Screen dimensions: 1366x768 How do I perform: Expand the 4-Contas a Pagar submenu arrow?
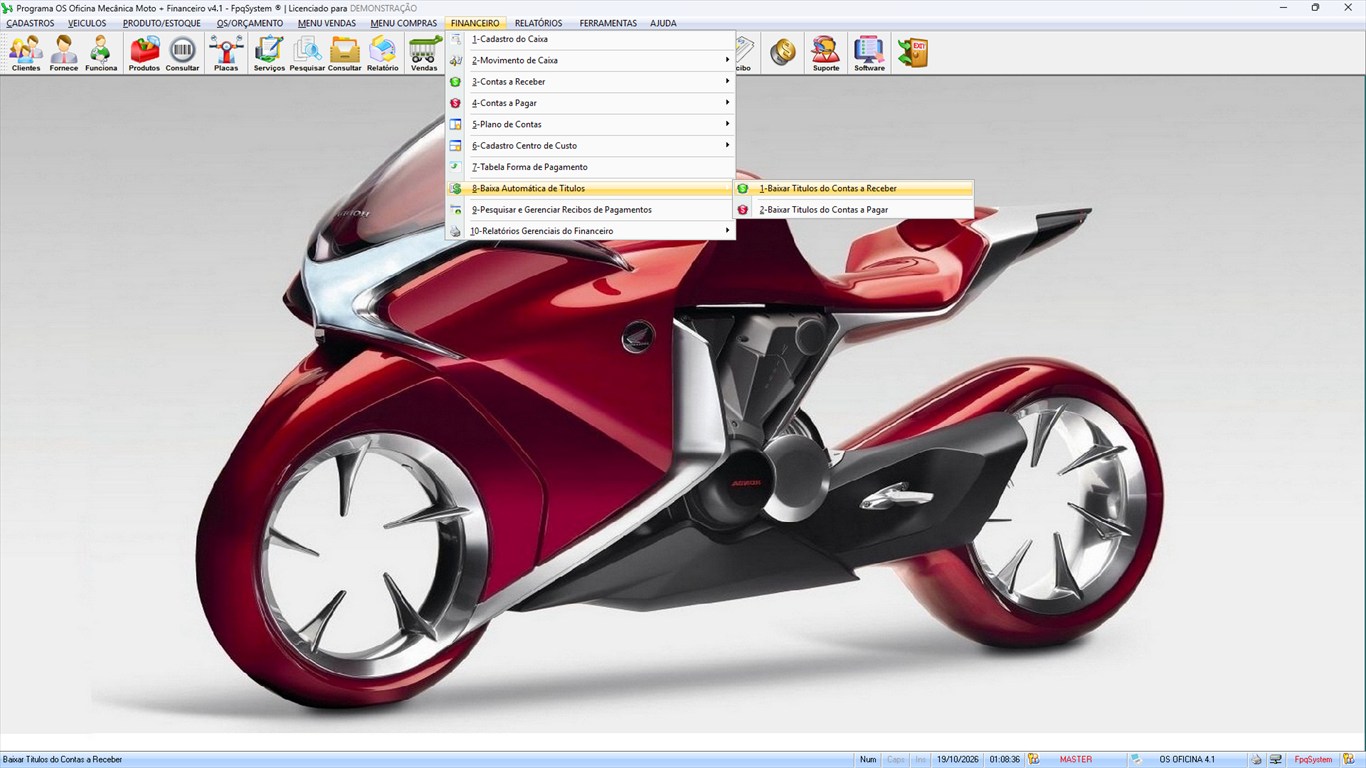pos(727,103)
